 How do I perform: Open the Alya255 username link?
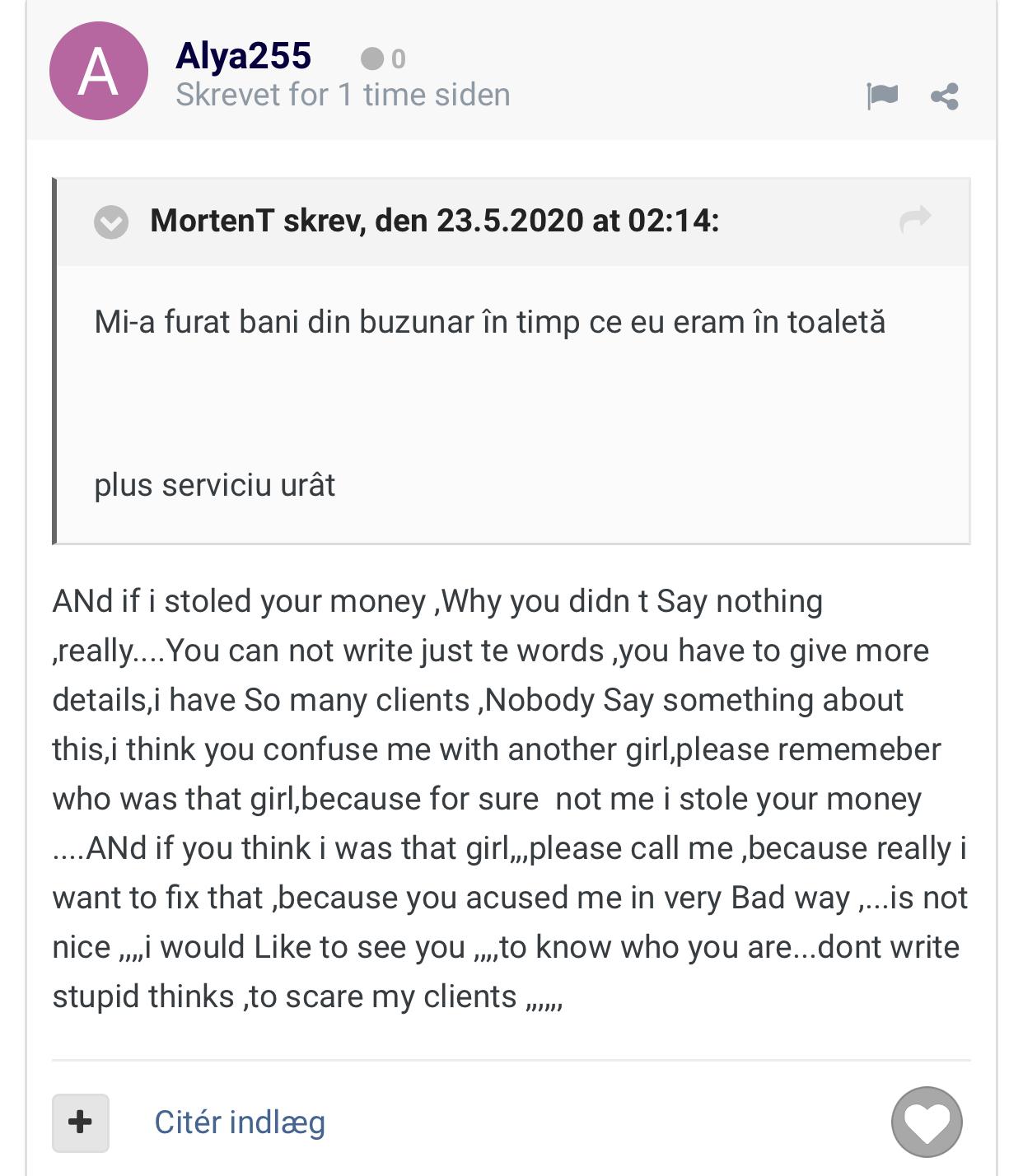(243, 56)
